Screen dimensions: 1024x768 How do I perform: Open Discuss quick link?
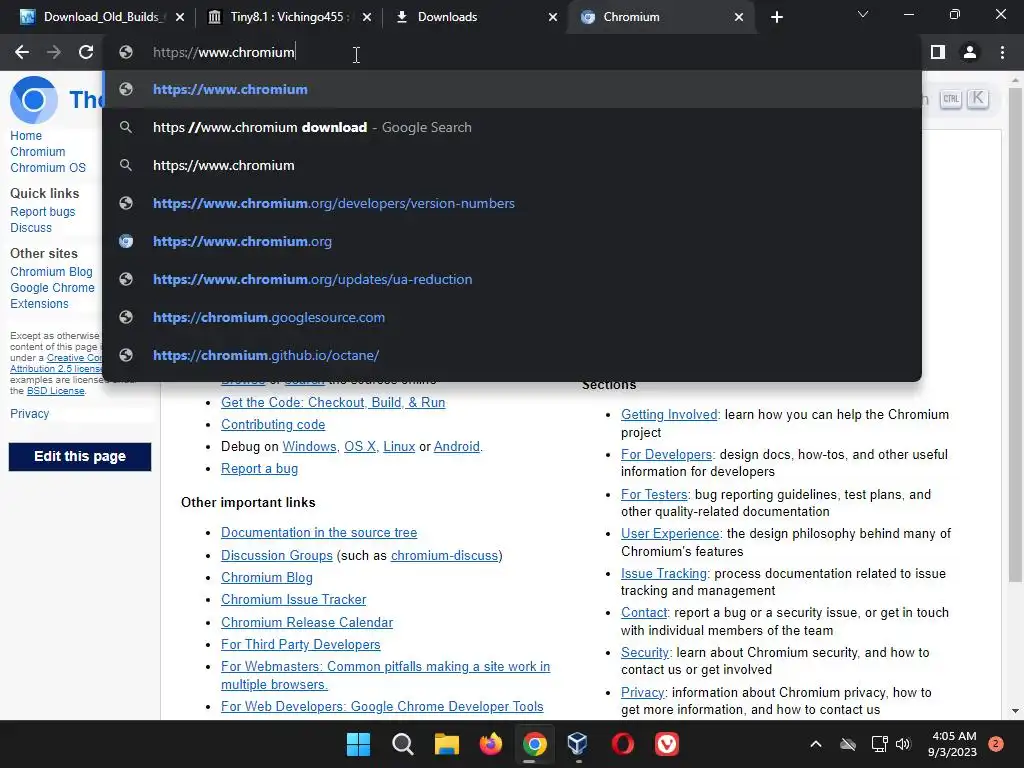click(x=31, y=228)
